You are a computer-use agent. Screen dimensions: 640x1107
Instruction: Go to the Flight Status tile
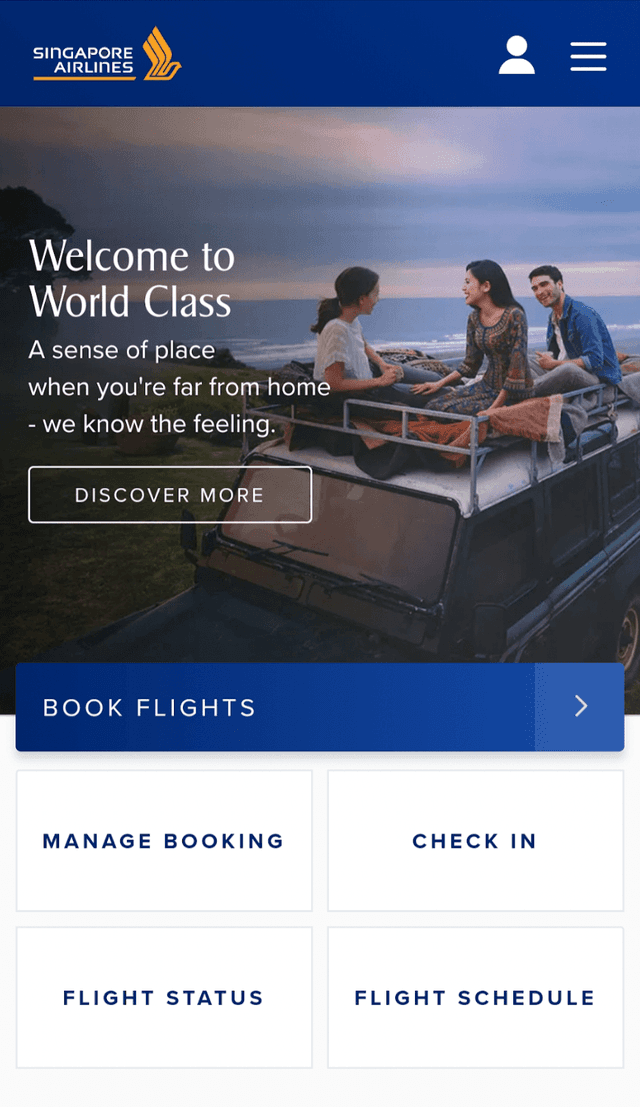(164, 998)
